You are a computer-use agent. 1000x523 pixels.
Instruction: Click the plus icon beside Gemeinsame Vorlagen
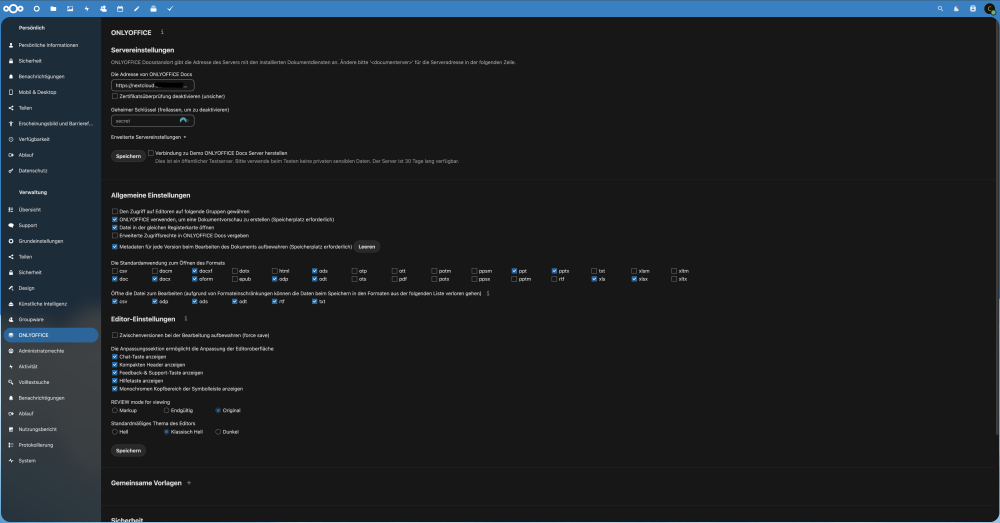(189, 483)
